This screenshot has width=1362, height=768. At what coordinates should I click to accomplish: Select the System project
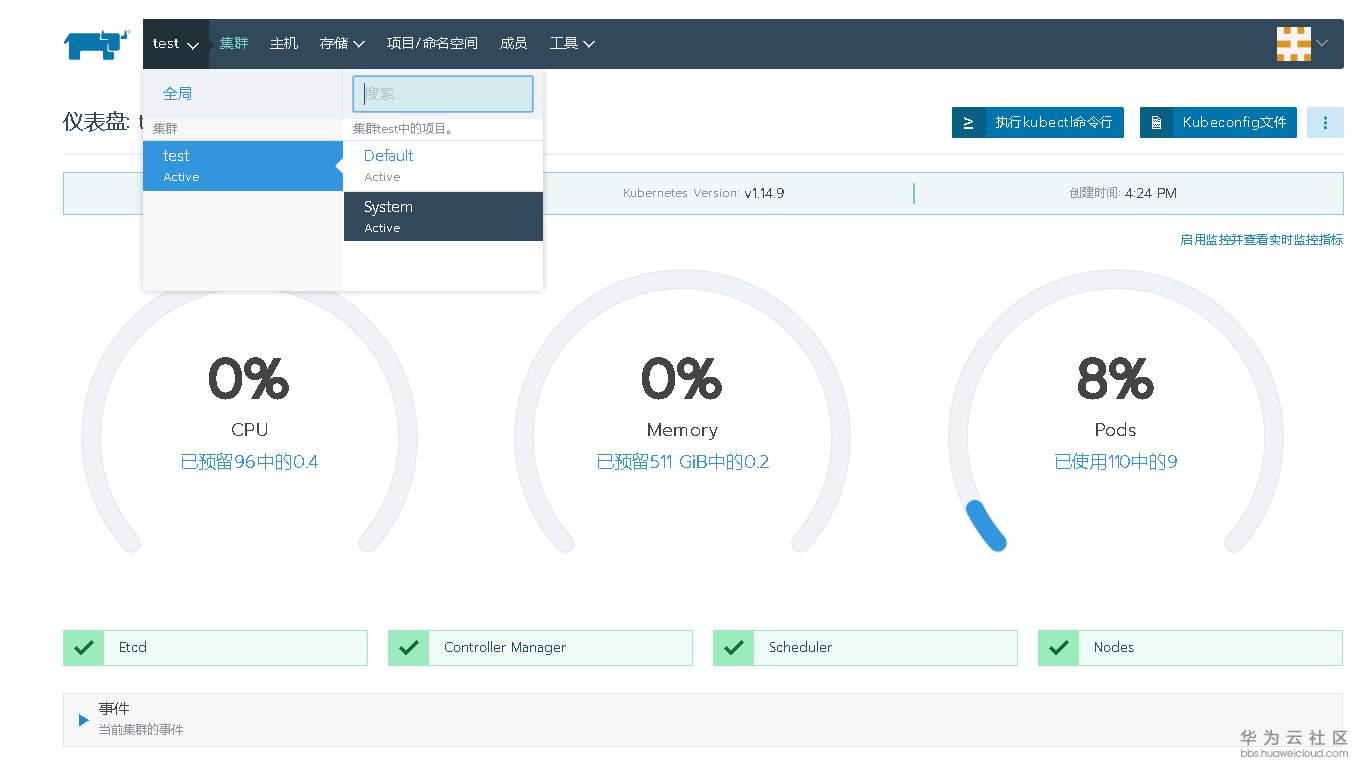443,217
